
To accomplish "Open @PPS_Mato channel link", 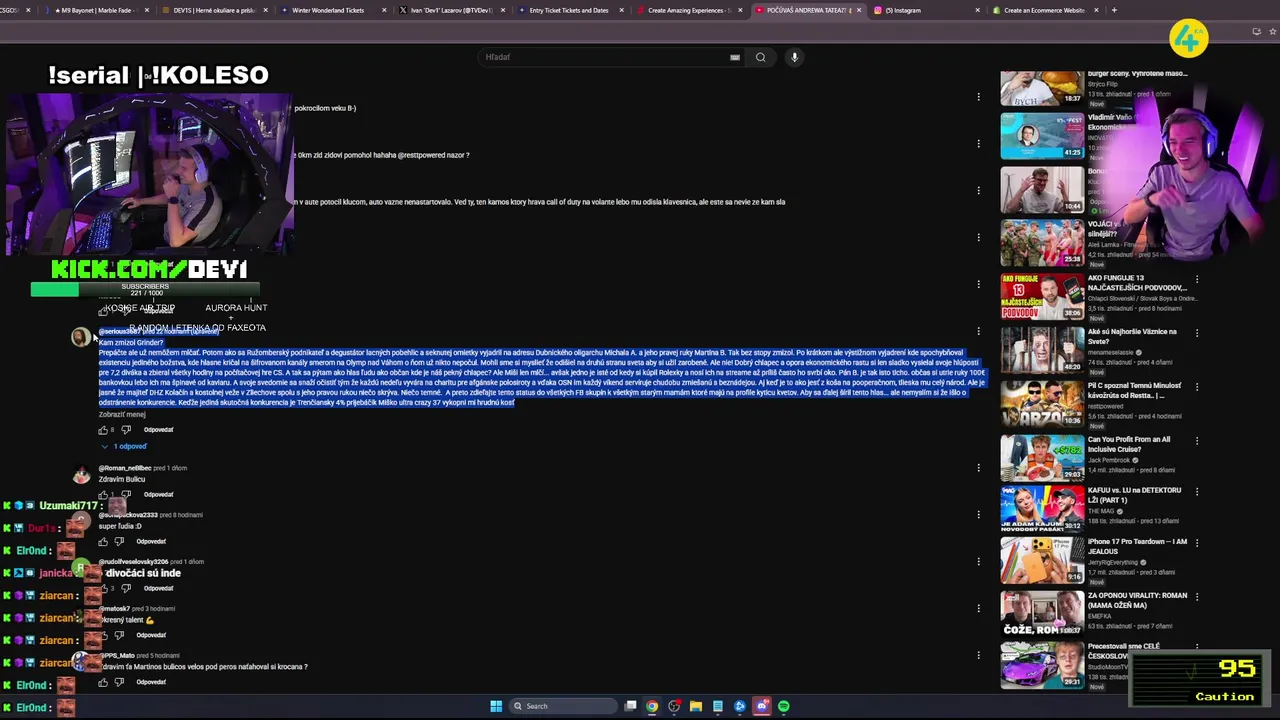I will [116, 655].
